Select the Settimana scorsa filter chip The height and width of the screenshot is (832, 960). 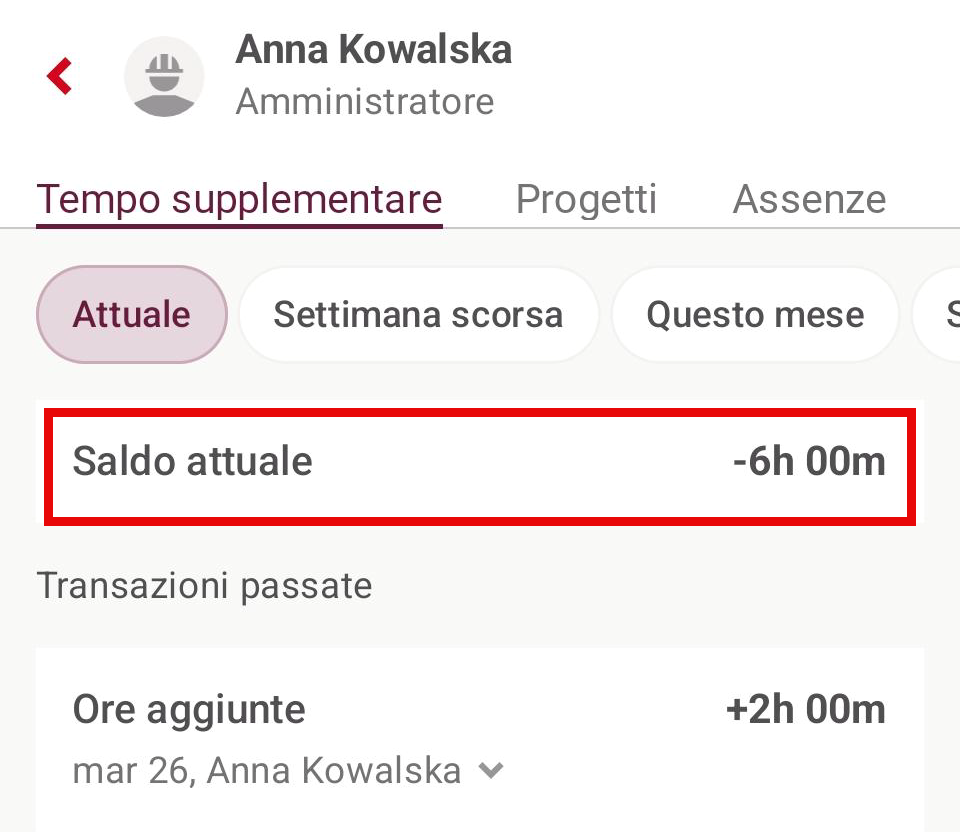418,315
